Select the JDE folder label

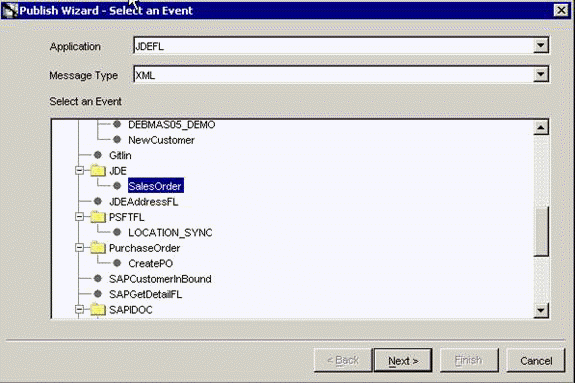point(118,171)
